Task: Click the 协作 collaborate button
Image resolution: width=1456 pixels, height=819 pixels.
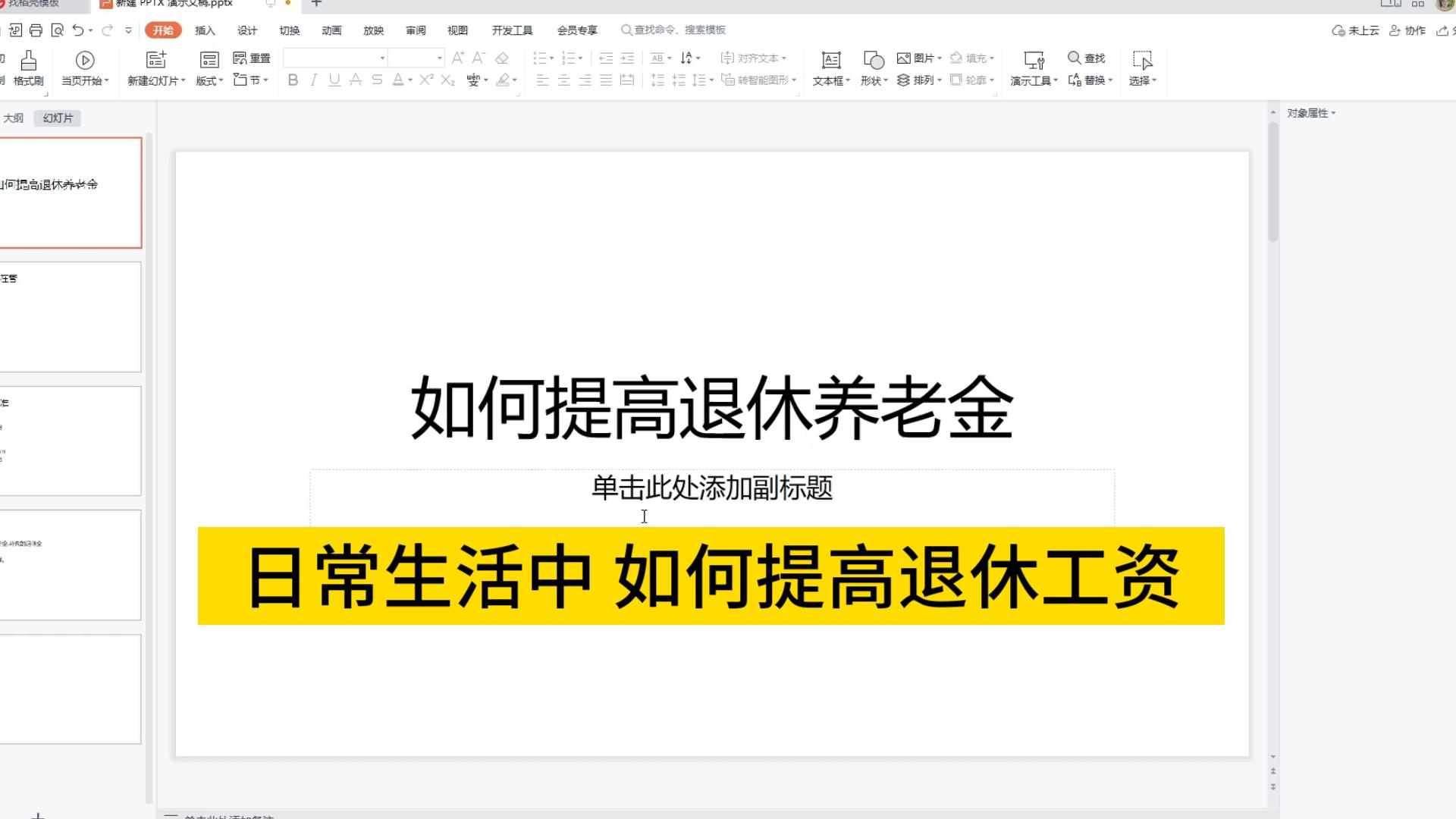Action: tap(1407, 31)
